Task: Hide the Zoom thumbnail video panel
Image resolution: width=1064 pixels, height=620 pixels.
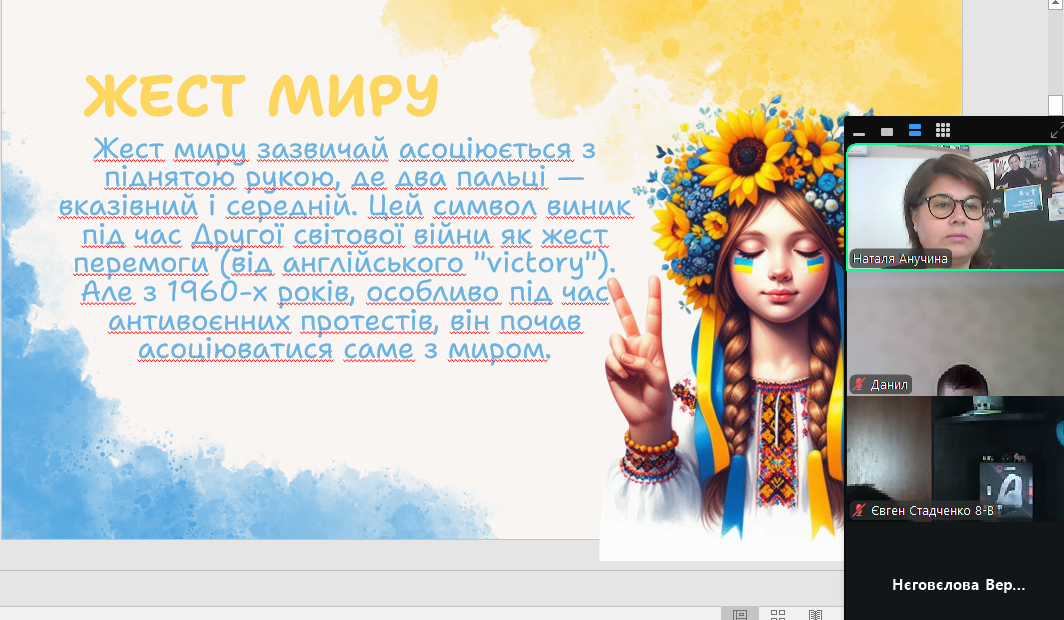Action: click(859, 132)
